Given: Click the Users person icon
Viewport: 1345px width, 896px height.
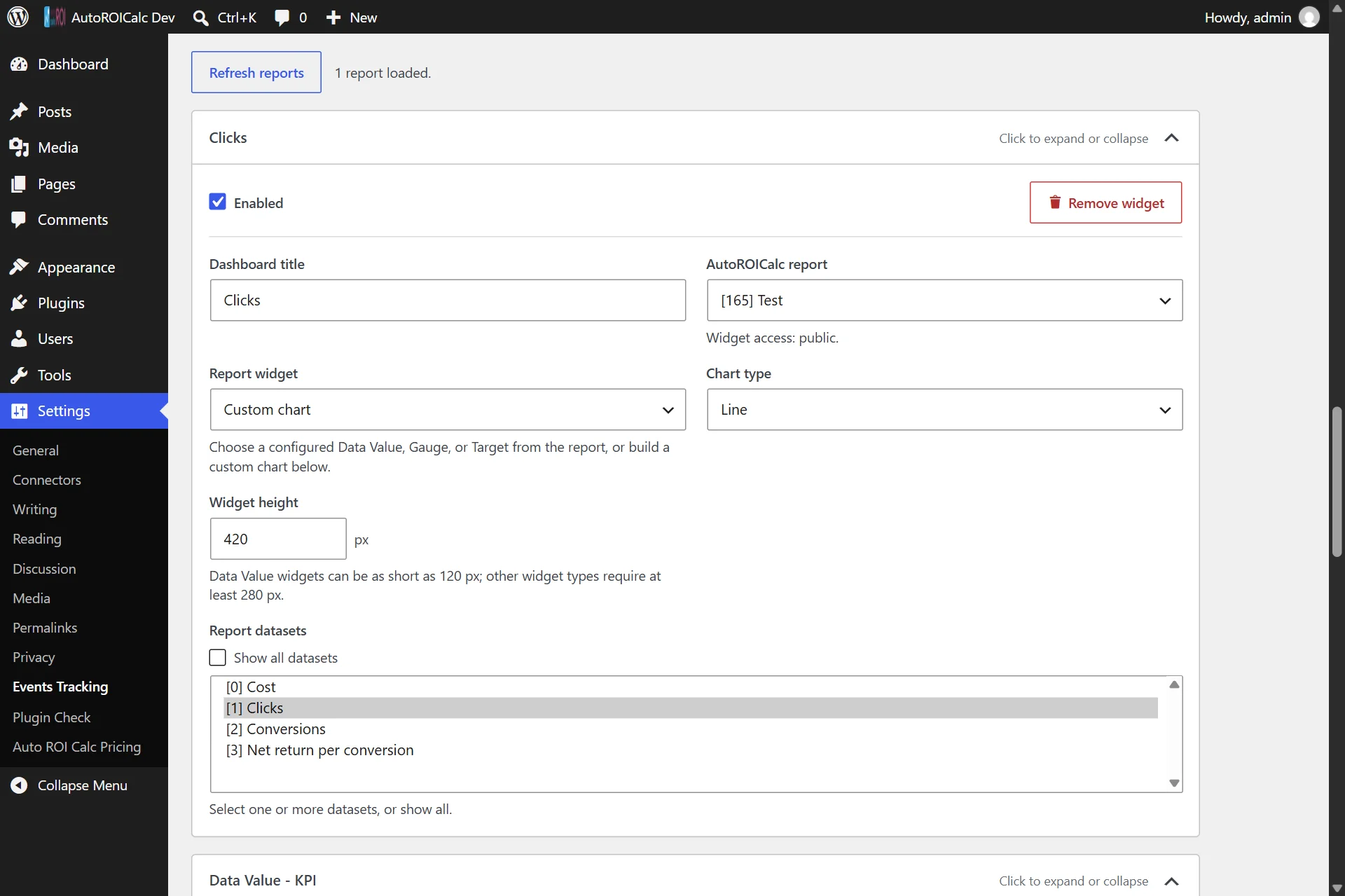Looking at the screenshot, I should pyautogui.click(x=19, y=339).
